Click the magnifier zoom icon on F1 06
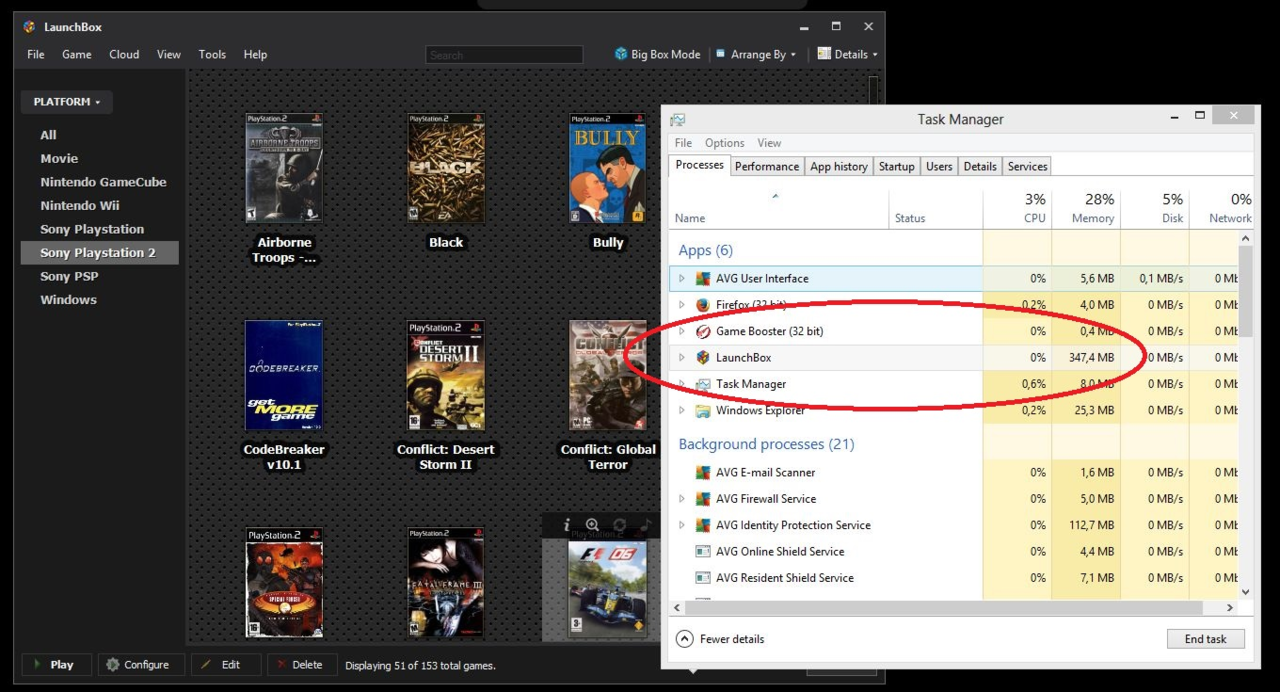1280x692 pixels. pyautogui.click(x=592, y=525)
